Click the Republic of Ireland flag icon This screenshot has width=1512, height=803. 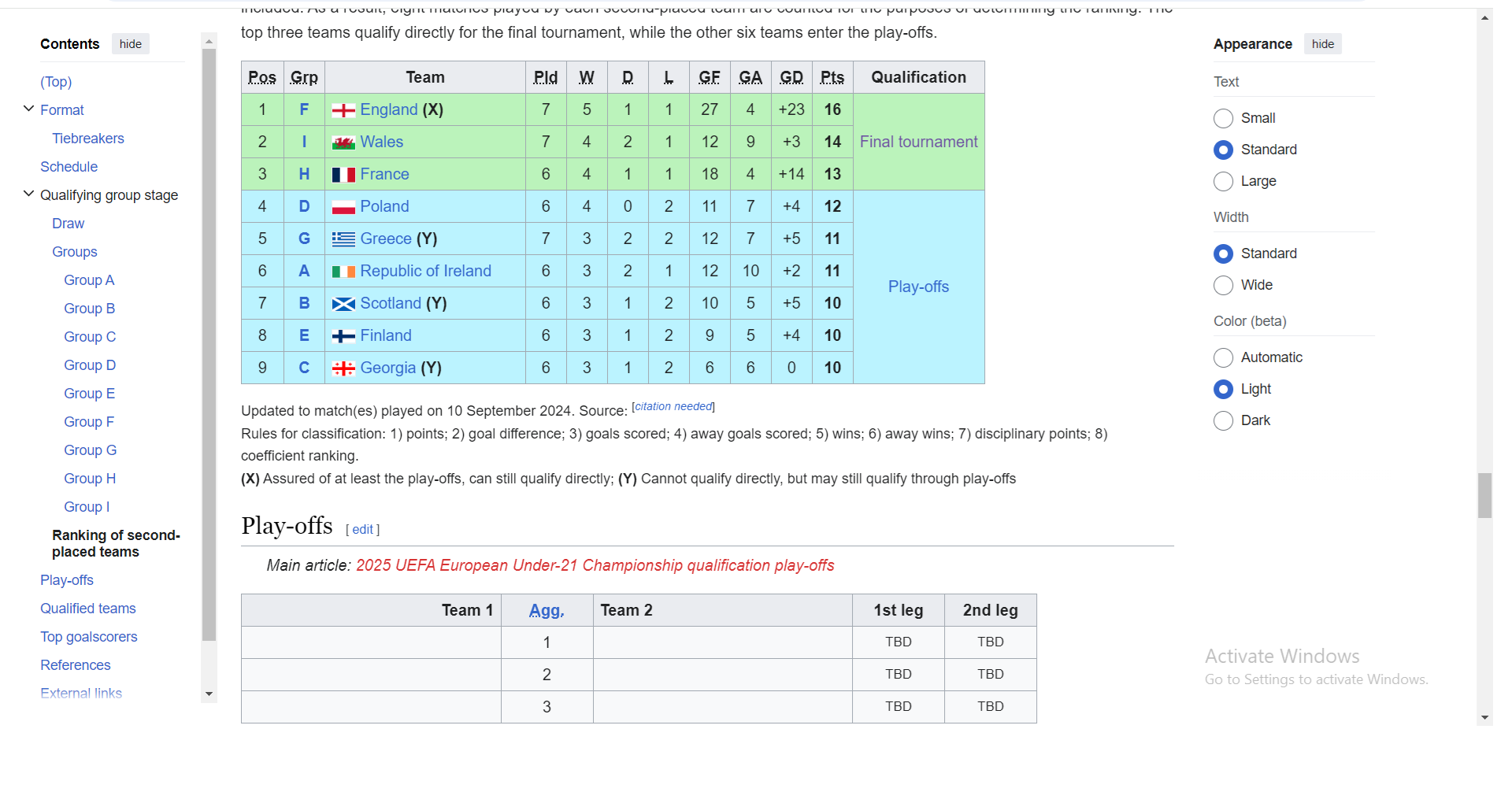pyautogui.click(x=343, y=272)
